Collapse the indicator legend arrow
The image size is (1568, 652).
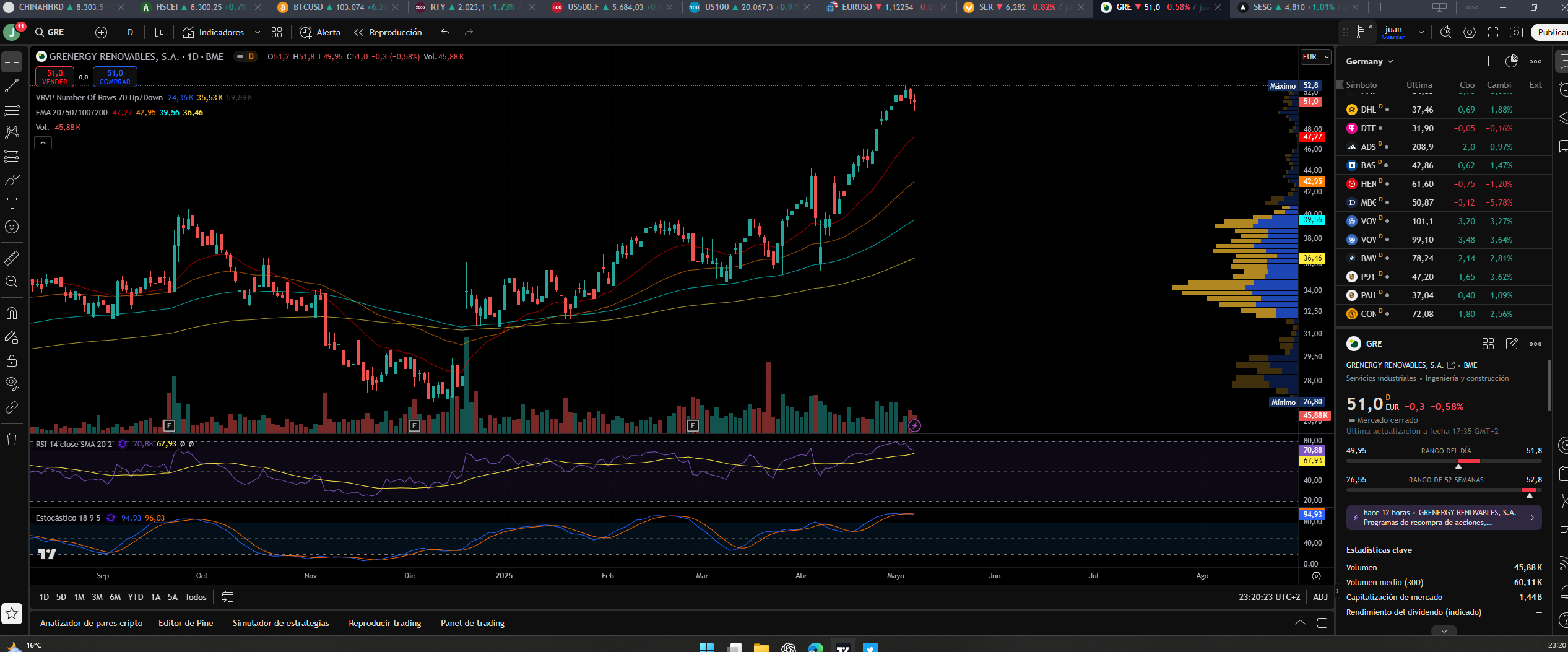tap(43, 143)
